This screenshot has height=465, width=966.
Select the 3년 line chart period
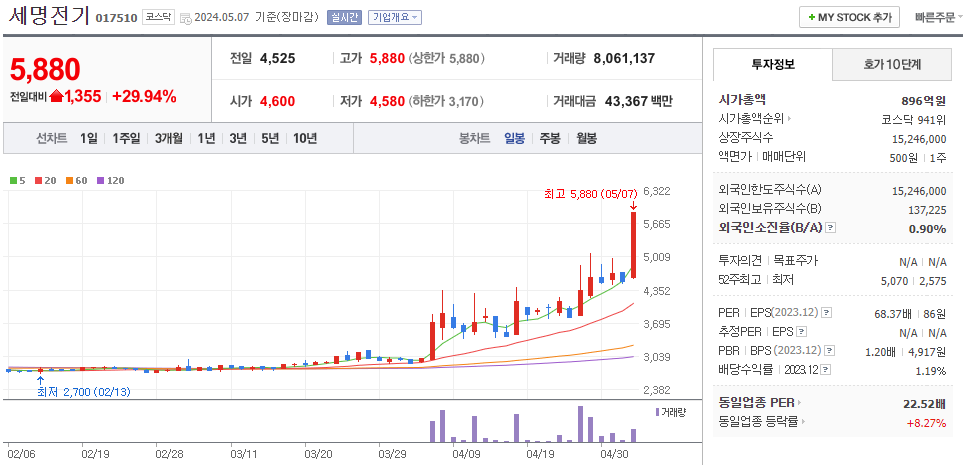click(x=237, y=139)
